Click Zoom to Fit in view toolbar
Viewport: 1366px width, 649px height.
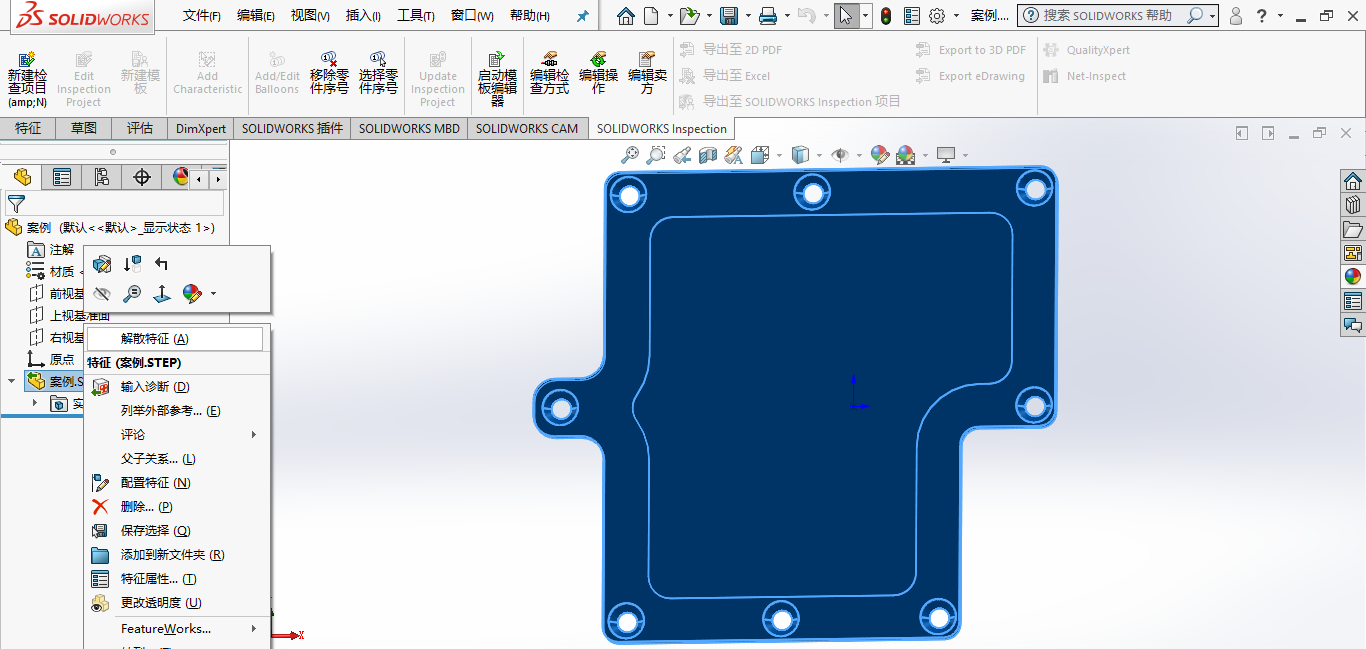click(630, 155)
